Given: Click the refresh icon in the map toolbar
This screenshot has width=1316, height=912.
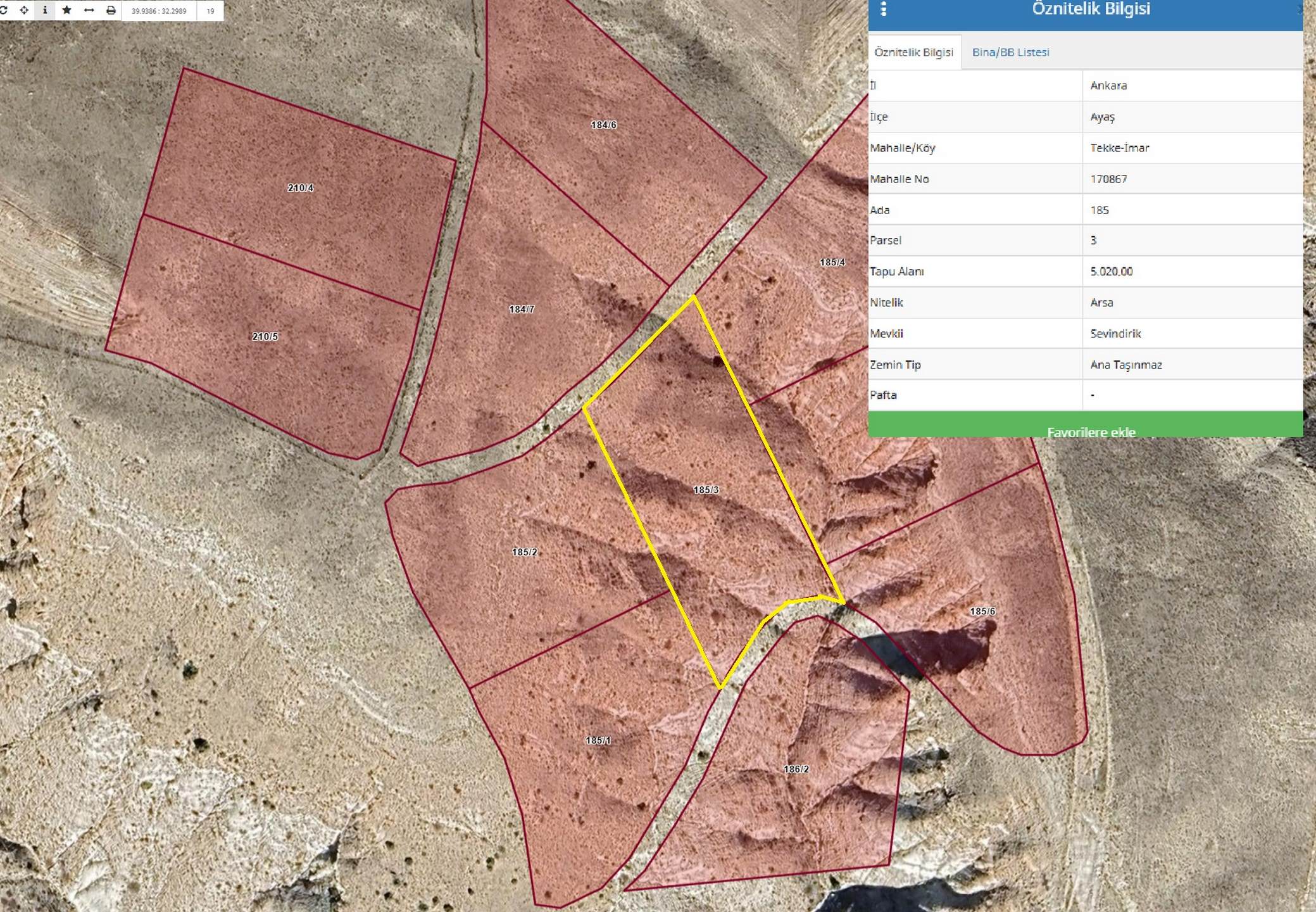Looking at the screenshot, I should click(3, 10).
